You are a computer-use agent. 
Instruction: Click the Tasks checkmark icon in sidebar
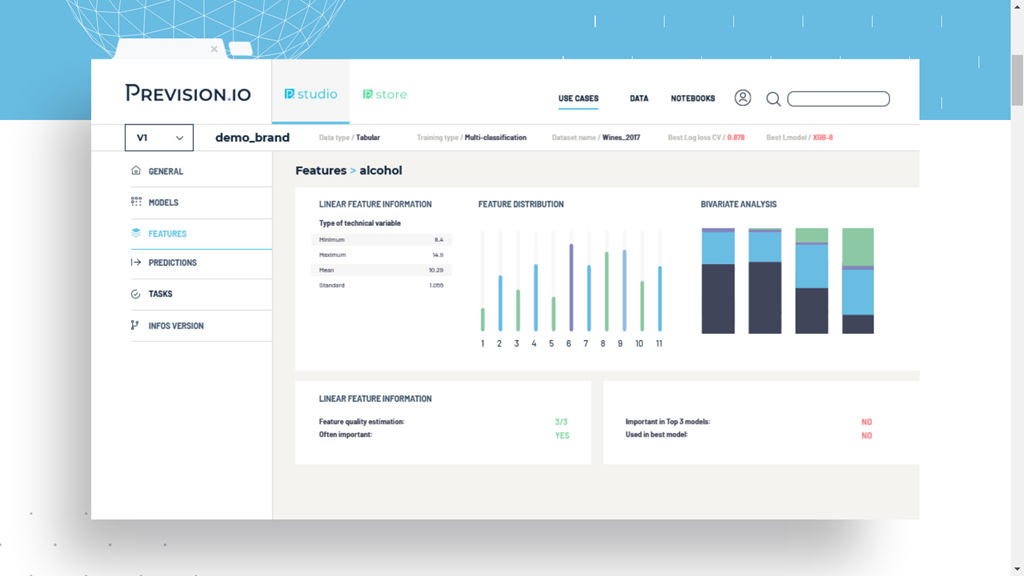pyautogui.click(x=136, y=294)
